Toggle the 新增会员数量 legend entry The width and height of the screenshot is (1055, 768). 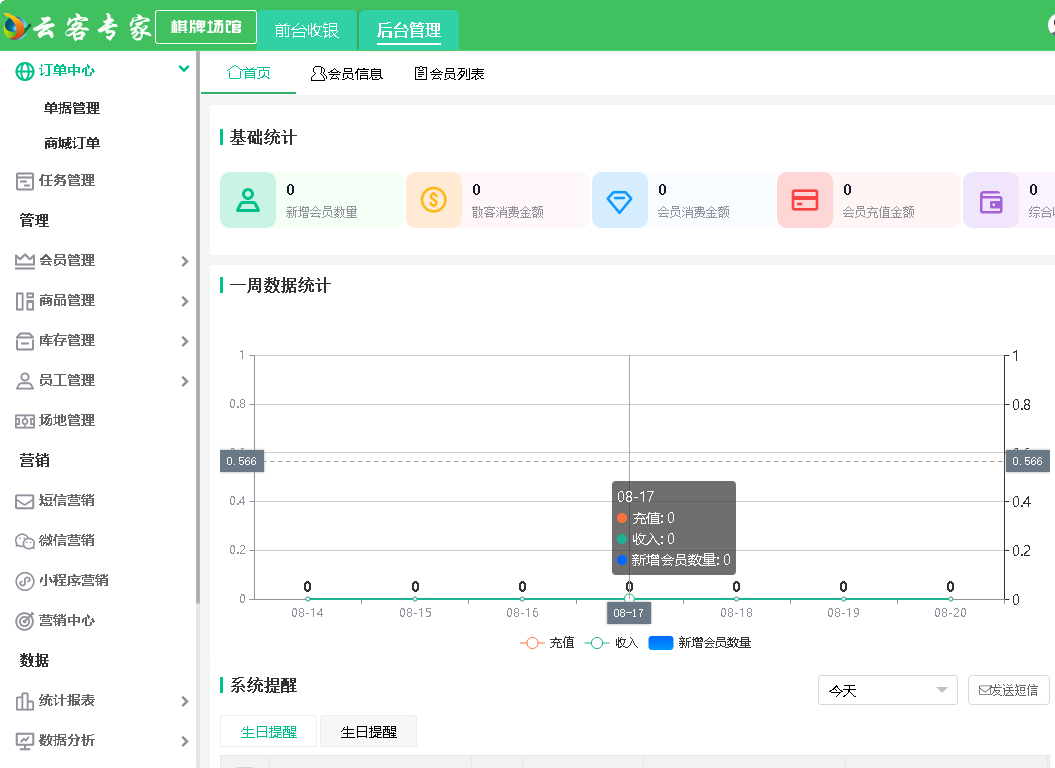(700, 643)
